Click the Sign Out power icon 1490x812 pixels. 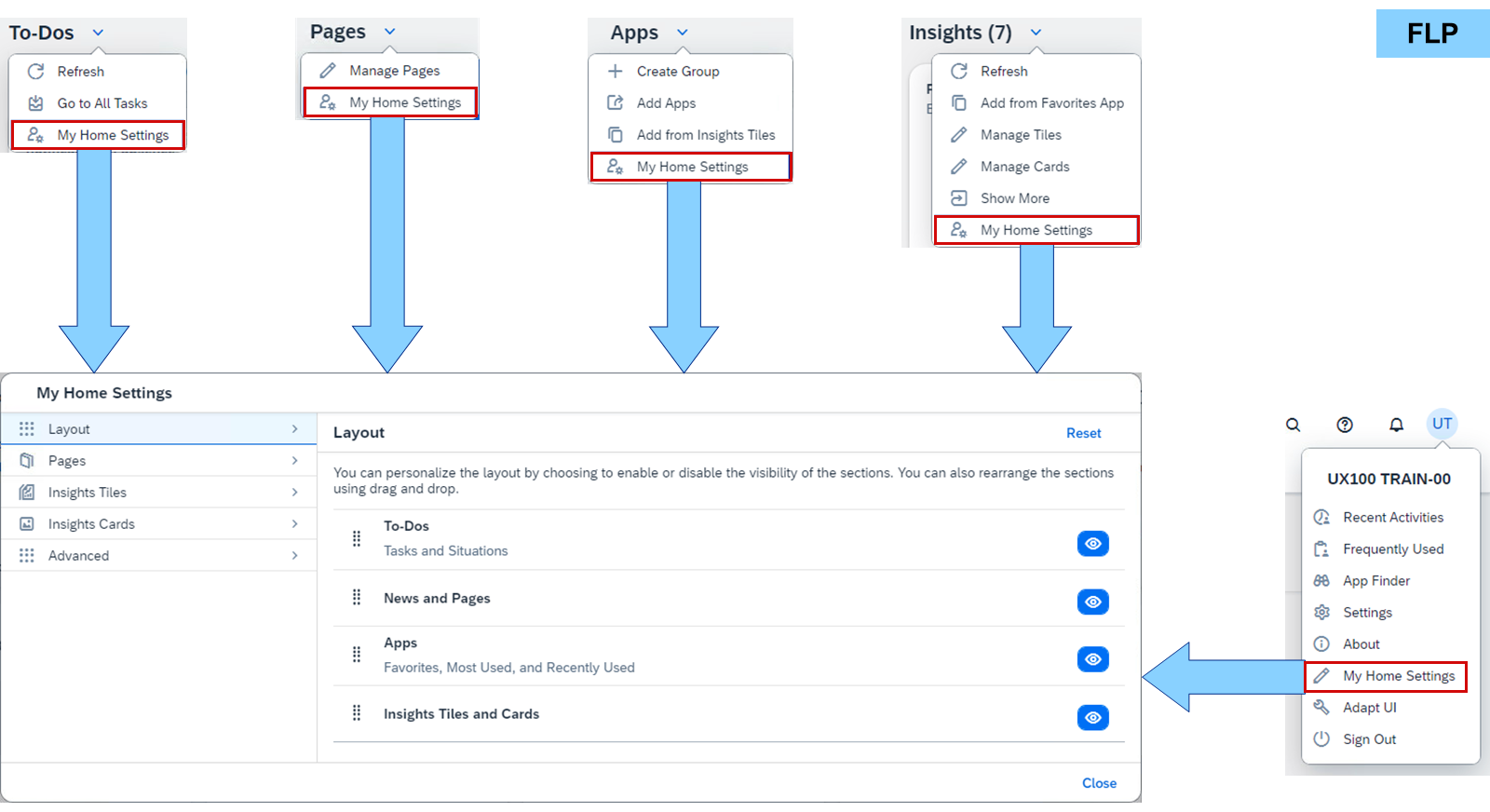[x=1321, y=738]
